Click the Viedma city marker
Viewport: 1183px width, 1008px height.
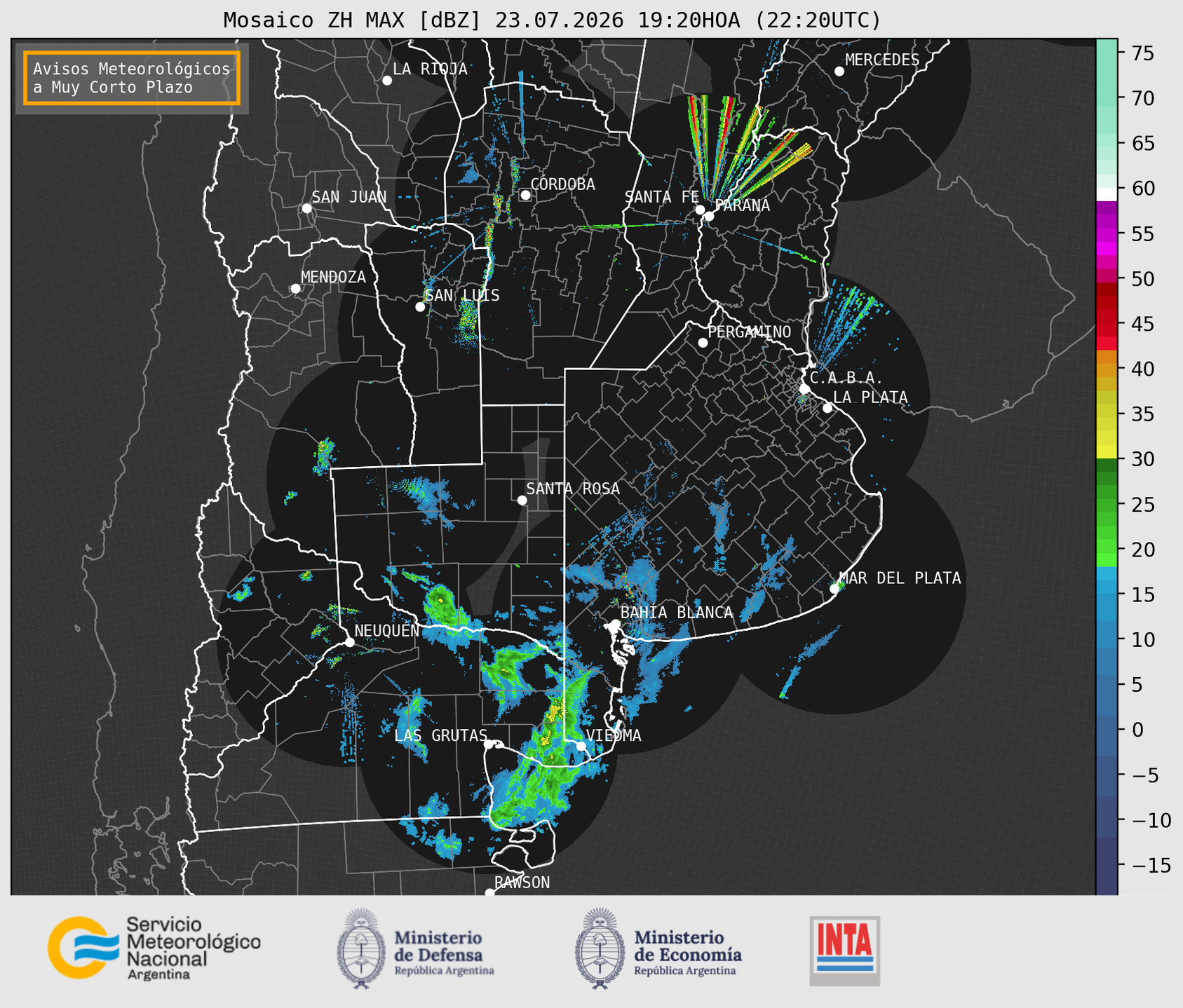(x=581, y=746)
